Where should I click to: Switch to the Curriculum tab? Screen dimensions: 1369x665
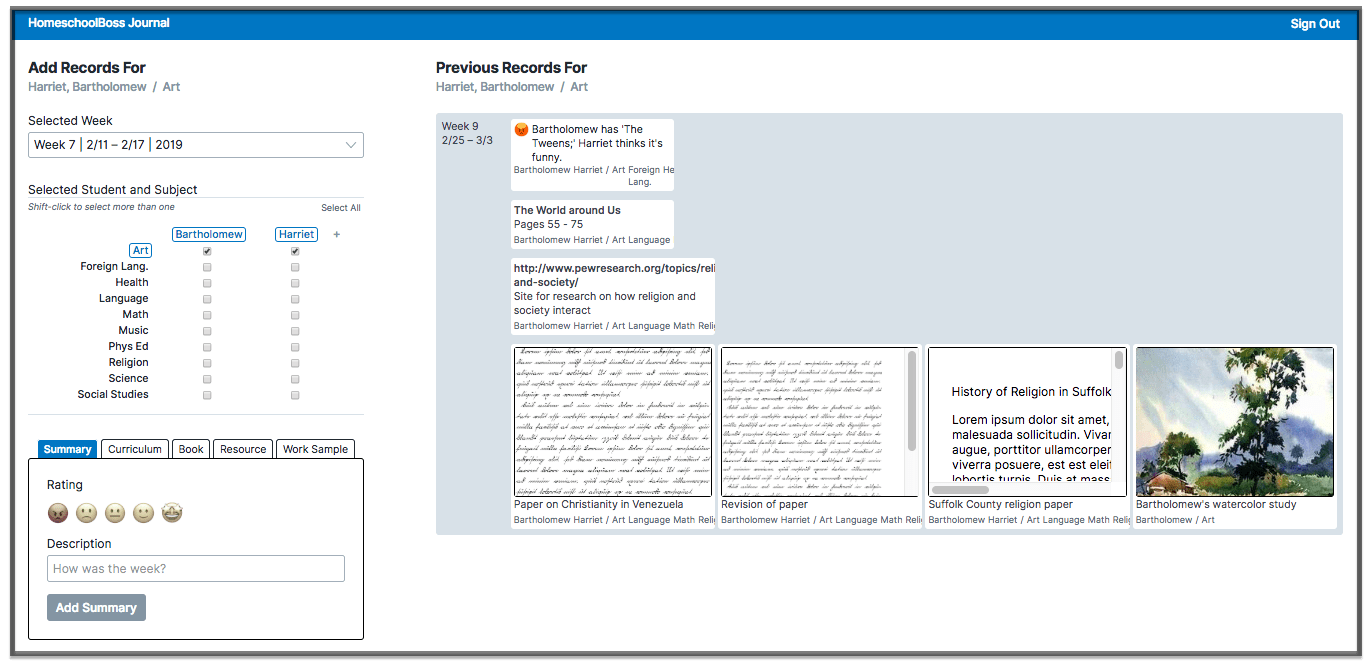(134, 450)
